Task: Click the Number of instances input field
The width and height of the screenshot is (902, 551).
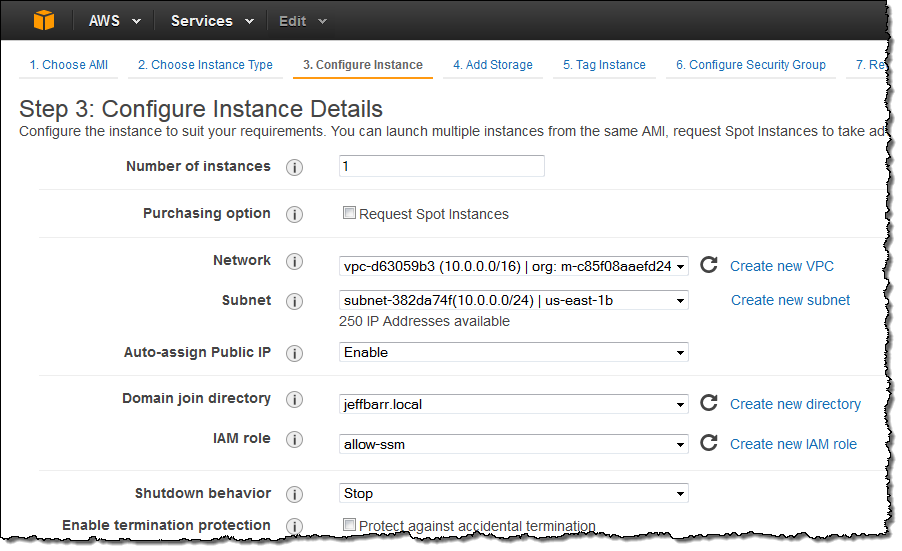Action: click(x=442, y=167)
